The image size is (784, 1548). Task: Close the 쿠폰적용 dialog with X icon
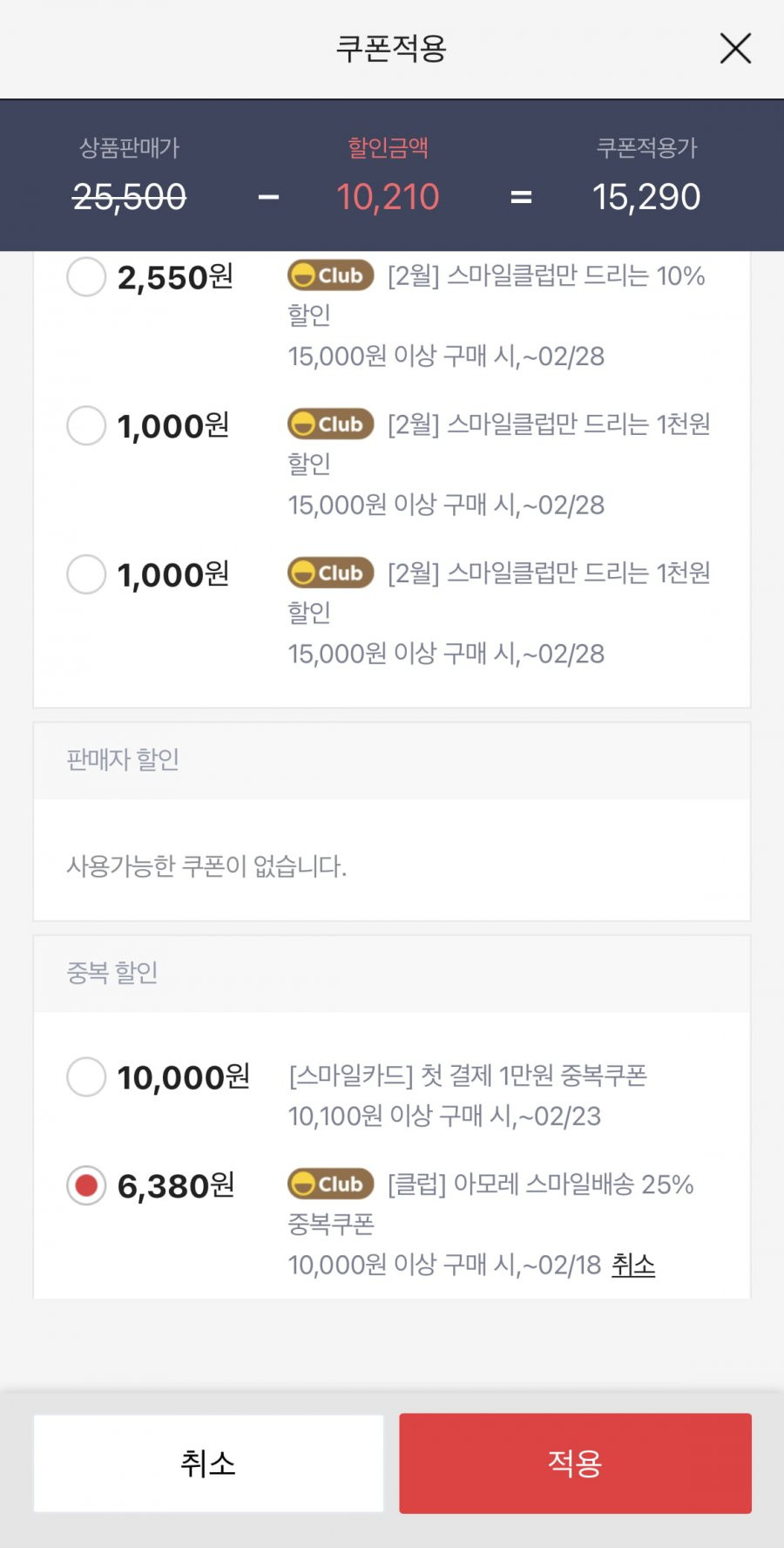(x=735, y=49)
